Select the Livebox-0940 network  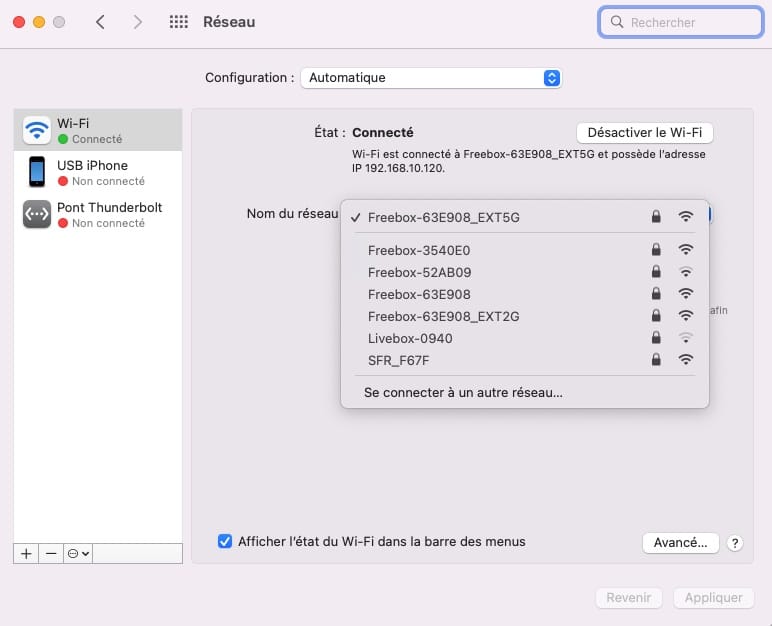tap(410, 338)
